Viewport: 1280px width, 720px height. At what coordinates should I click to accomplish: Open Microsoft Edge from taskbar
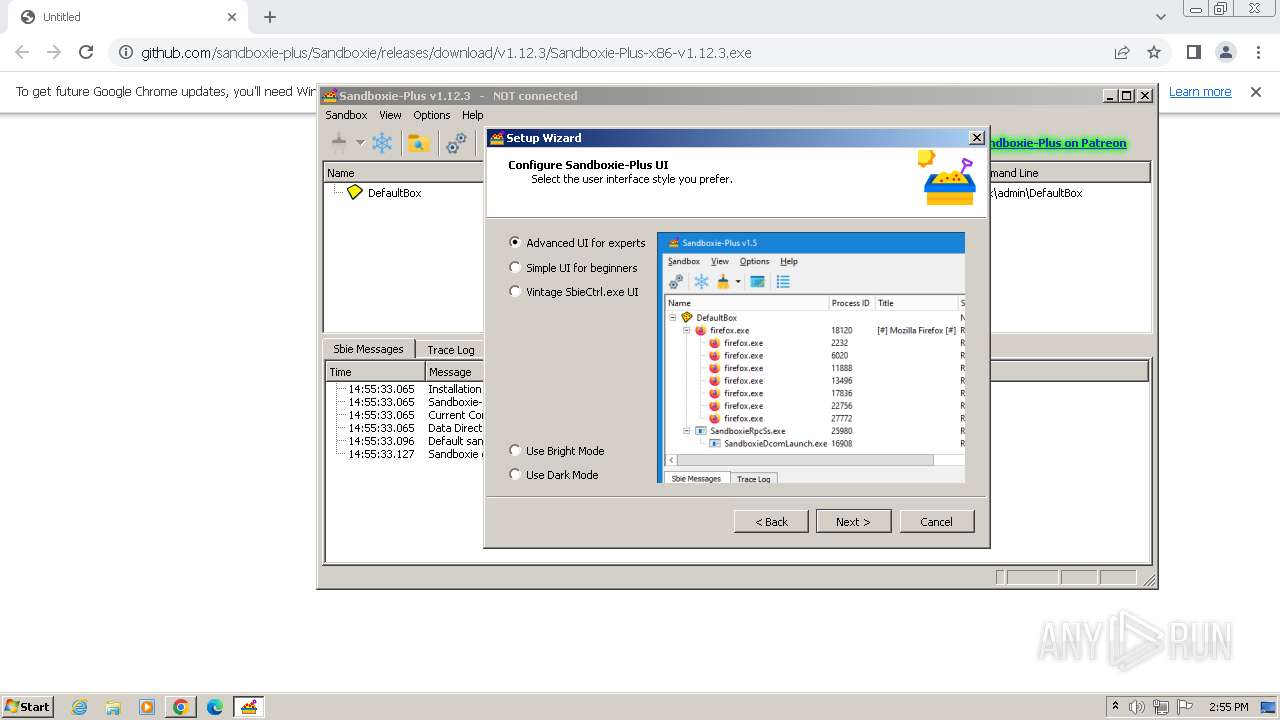pos(215,707)
